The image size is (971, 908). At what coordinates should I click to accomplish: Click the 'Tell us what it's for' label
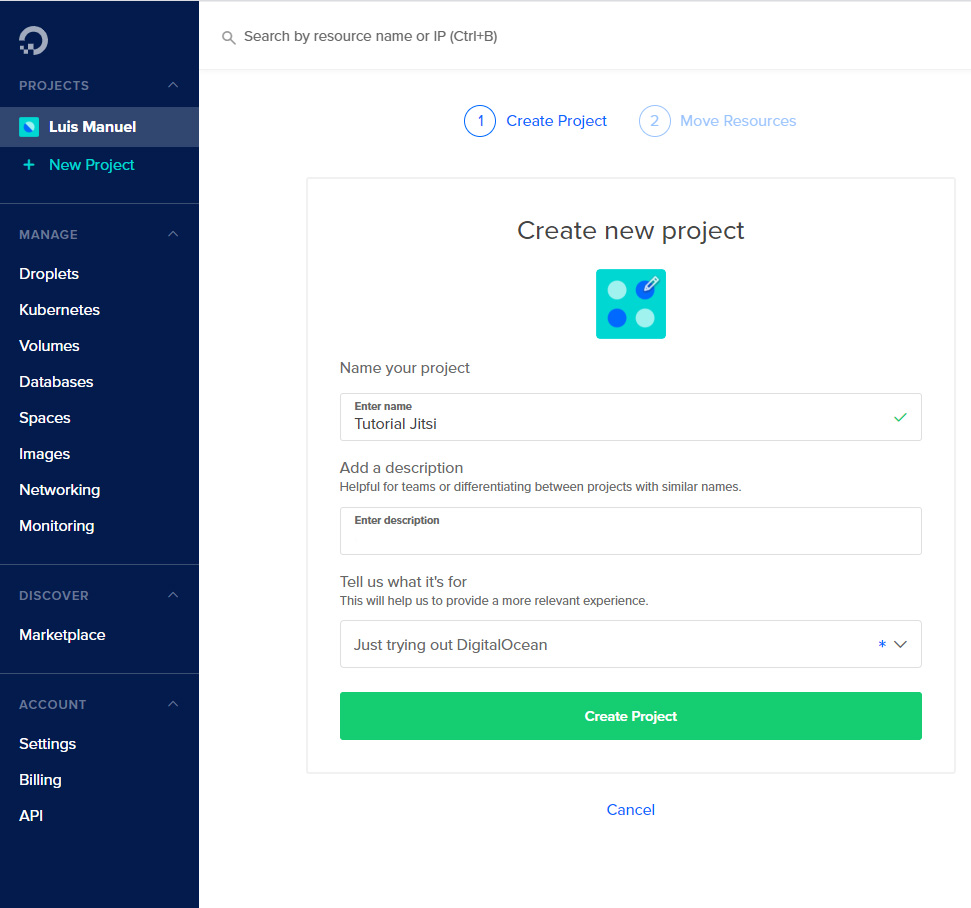click(x=403, y=582)
